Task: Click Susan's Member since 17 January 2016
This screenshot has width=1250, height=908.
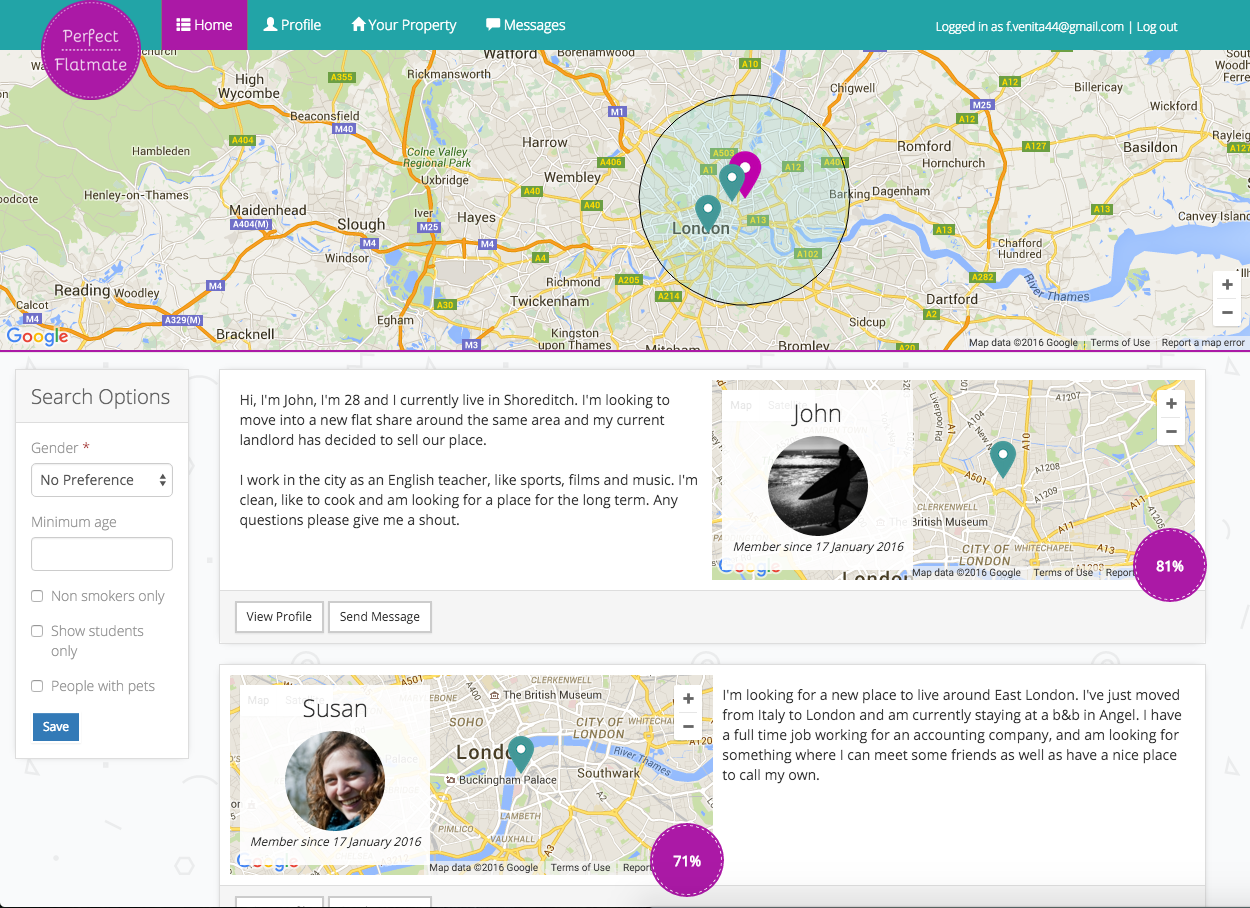Action: point(335,842)
